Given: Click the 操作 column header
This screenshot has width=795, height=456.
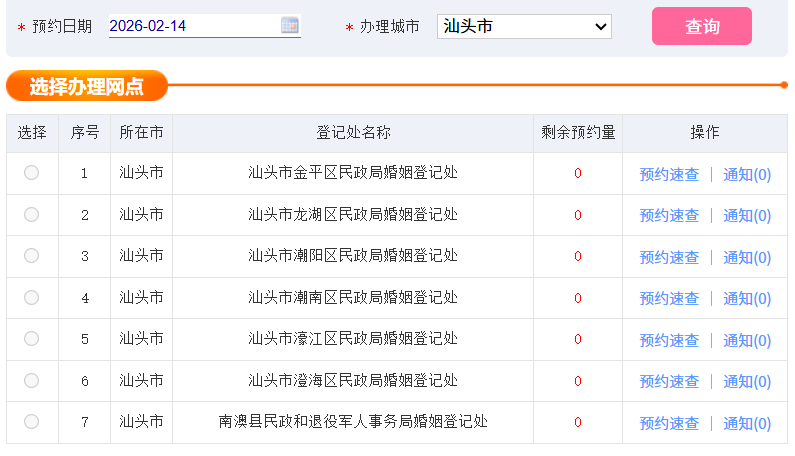Looking at the screenshot, I should pos(705,133).
